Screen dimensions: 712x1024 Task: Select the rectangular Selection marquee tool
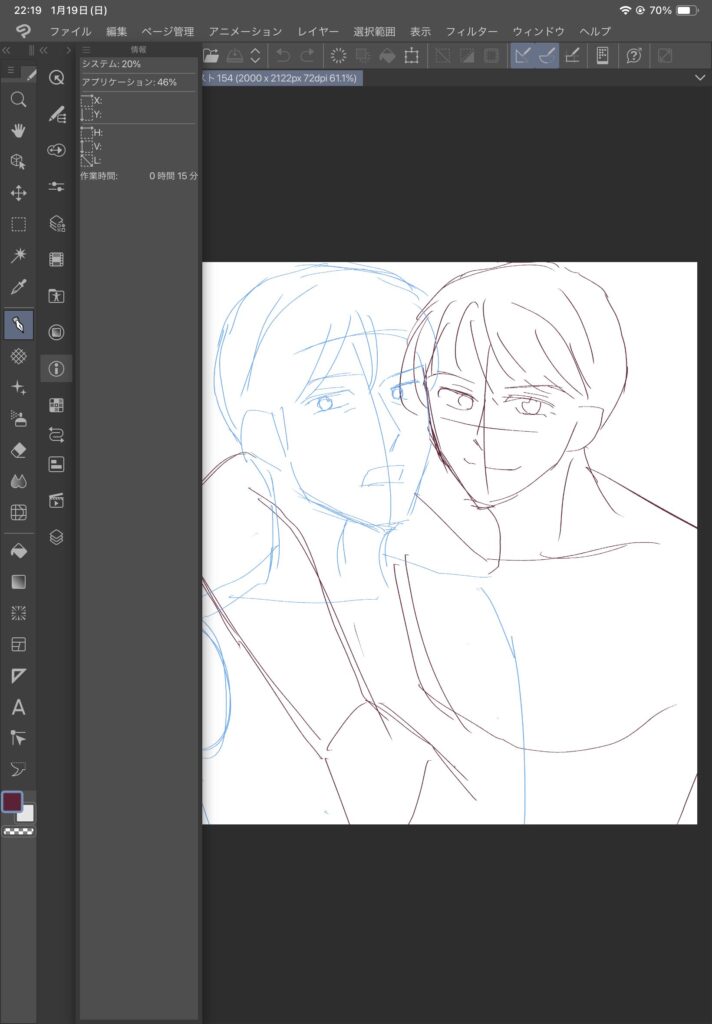(18, 225)
